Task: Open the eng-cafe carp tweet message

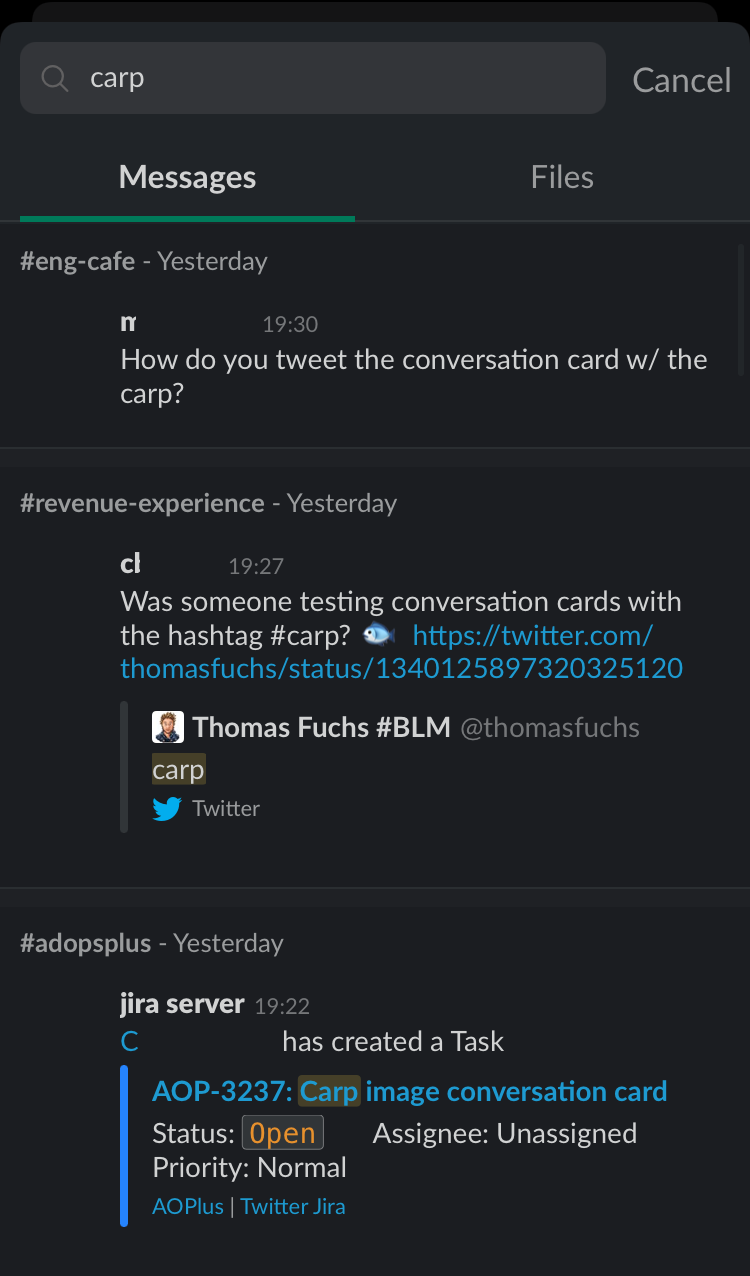Action: pos(413,376)
